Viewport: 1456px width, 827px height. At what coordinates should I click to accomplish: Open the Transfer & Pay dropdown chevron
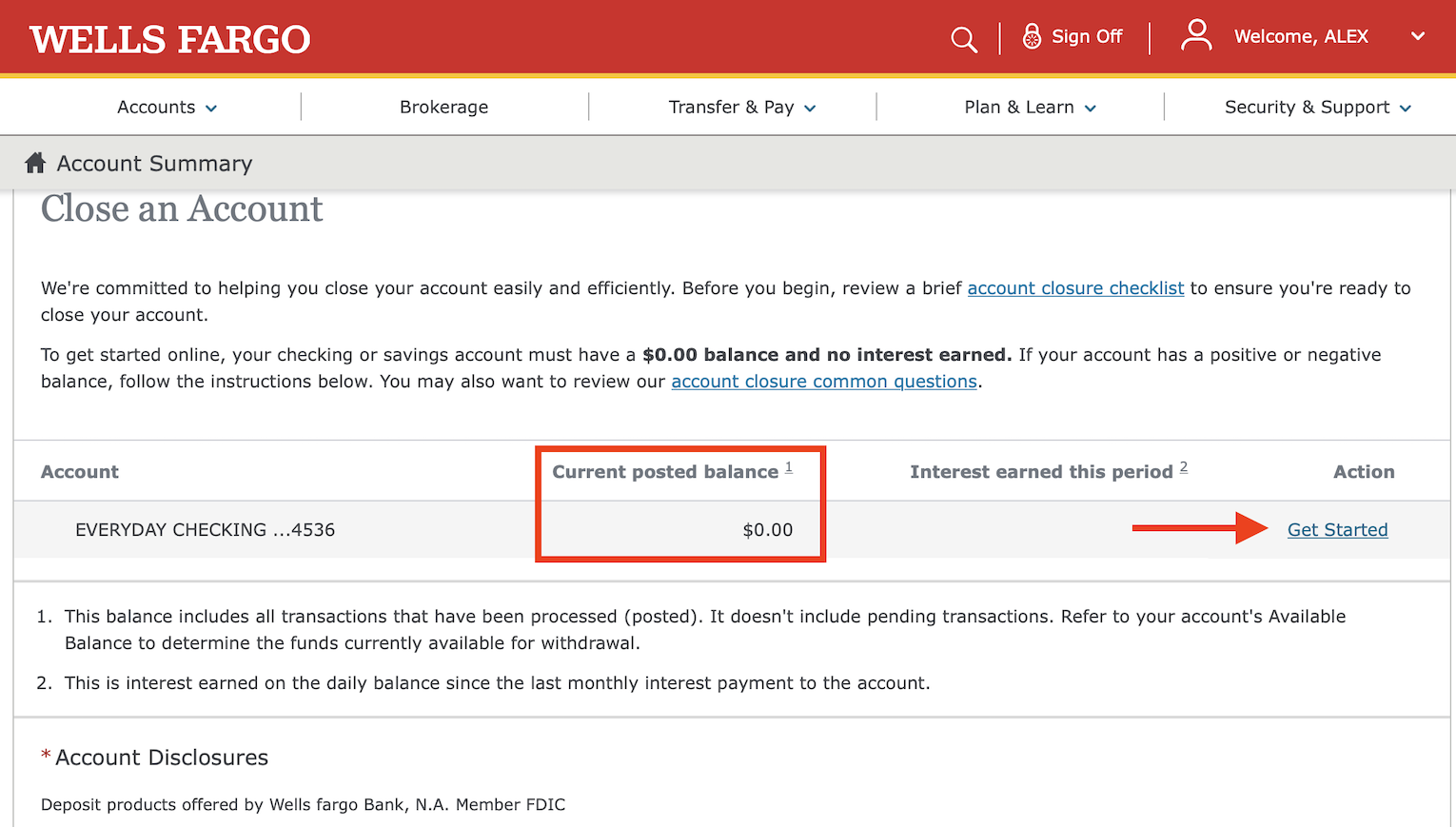tap(810, 108)
